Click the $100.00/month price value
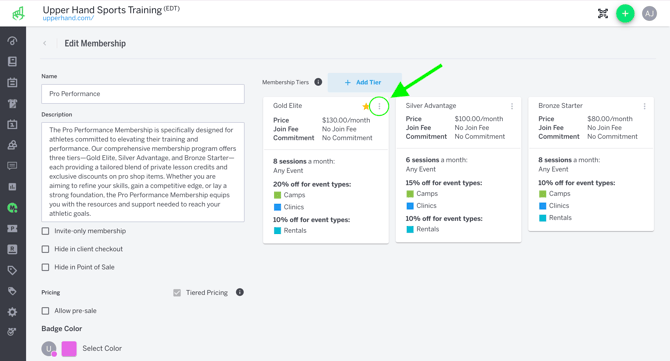670x361 pixels. tap(479, 119)
